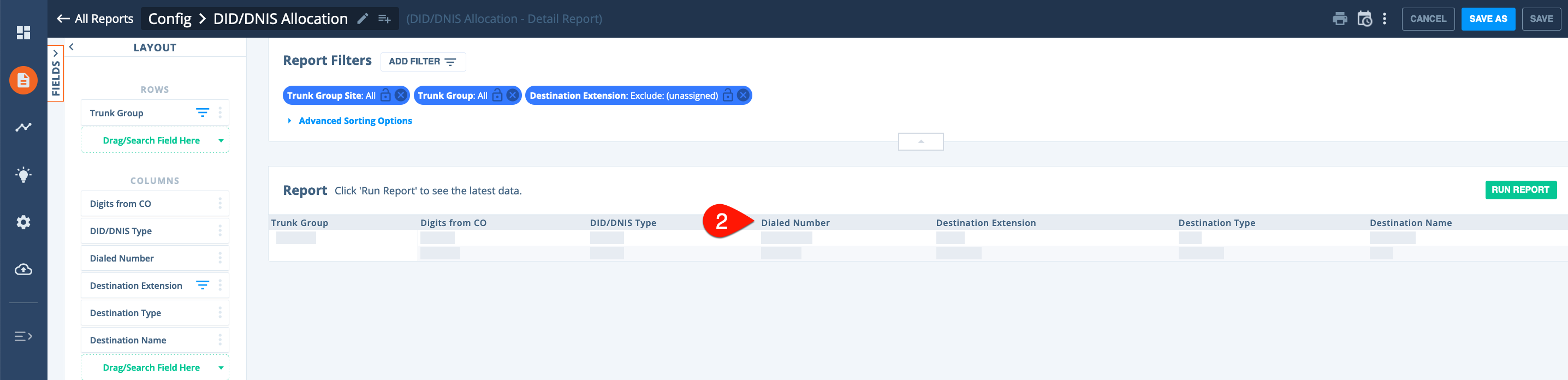Click the CANCEL button
The image size is (1568, 380).
pyautogui.click(x=1428, y=19)
